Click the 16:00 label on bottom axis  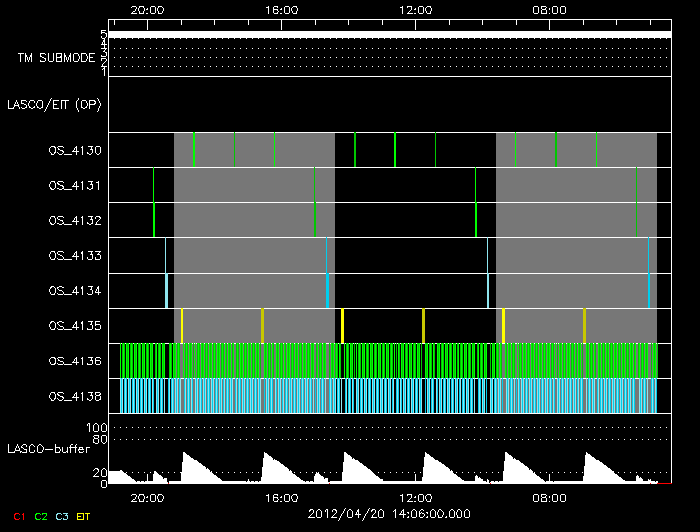click(x=282, y=498)
